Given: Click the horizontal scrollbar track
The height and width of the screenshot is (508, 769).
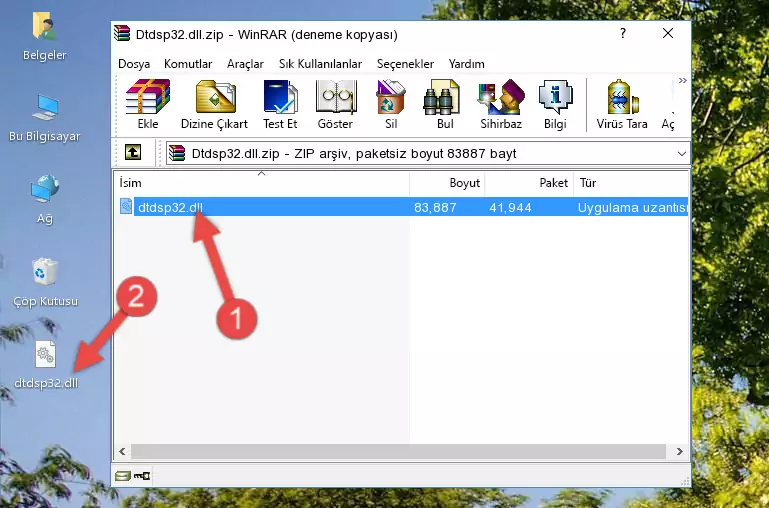Looking at the screenshot, I should pyautogui.click(x=398, y=451).
